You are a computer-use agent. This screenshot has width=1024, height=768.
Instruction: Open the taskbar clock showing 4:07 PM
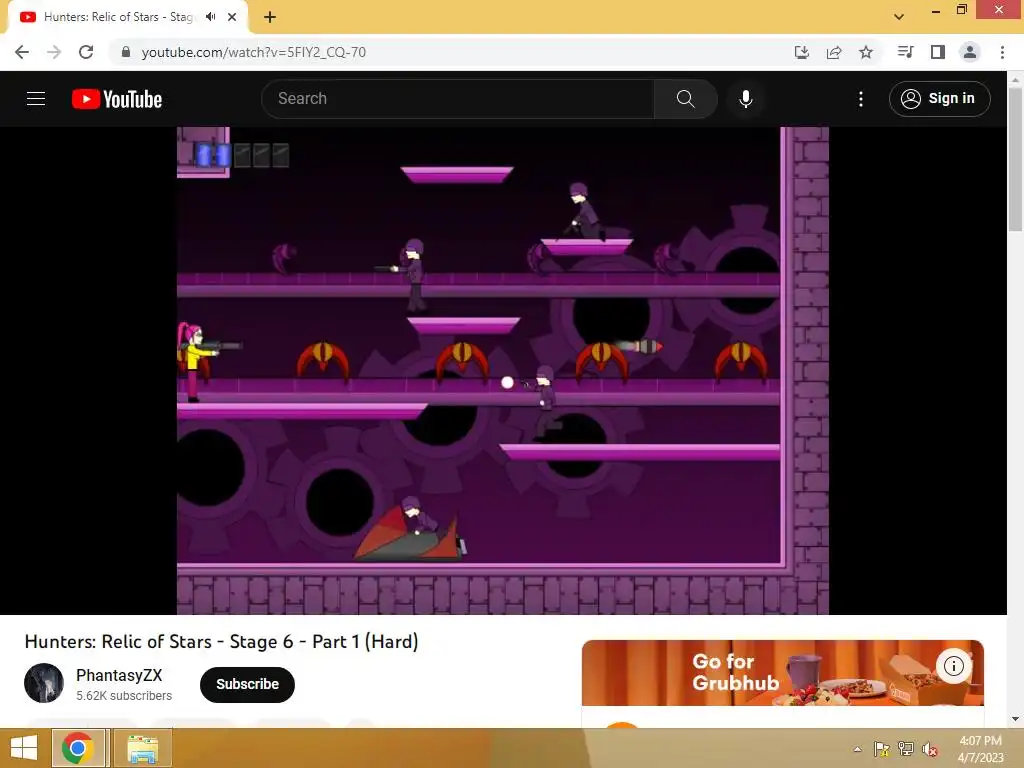pos(980,749)
